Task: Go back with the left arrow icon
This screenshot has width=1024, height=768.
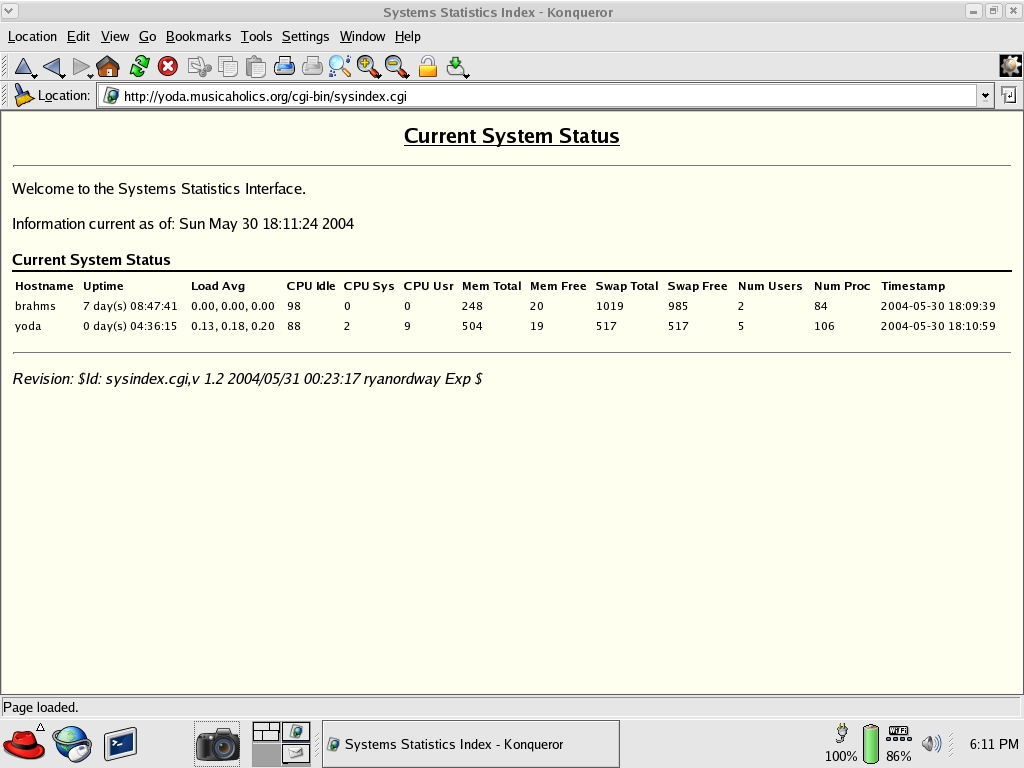Action: tap(52, 67)
